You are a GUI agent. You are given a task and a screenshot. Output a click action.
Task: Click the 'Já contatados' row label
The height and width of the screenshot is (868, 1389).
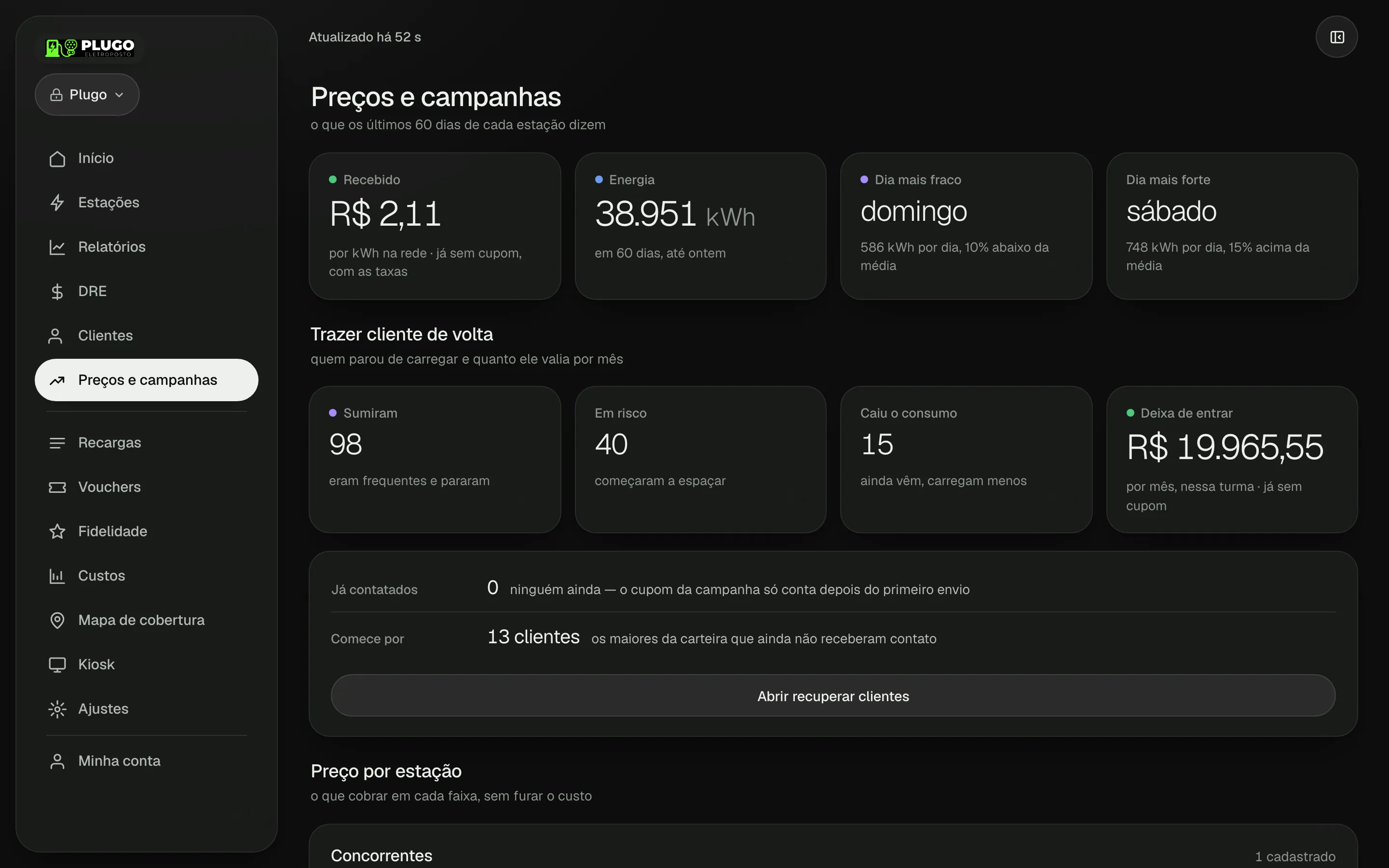374,590
